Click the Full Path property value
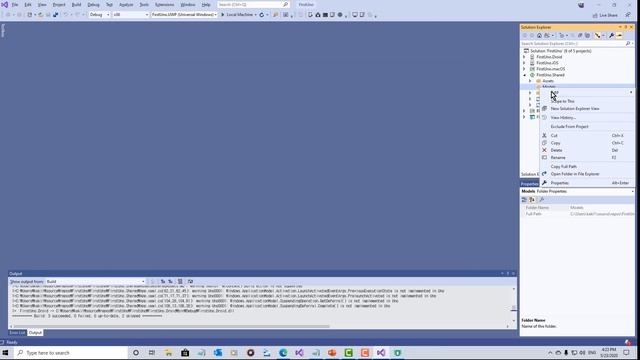Viewport: 640px width, 360px height. (602, 214)
